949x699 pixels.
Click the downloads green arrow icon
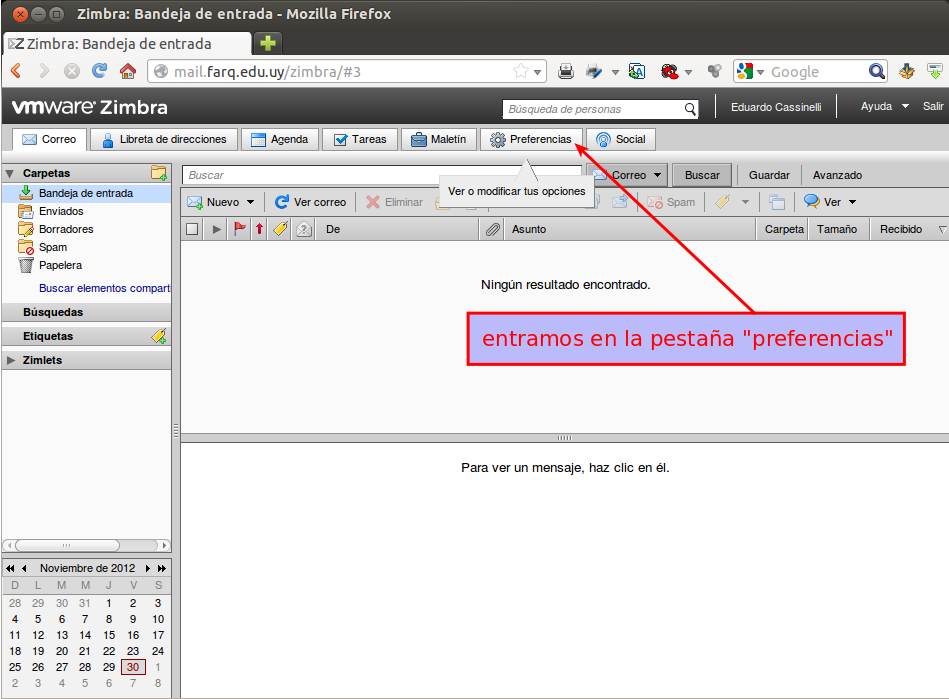click(935, 71)
